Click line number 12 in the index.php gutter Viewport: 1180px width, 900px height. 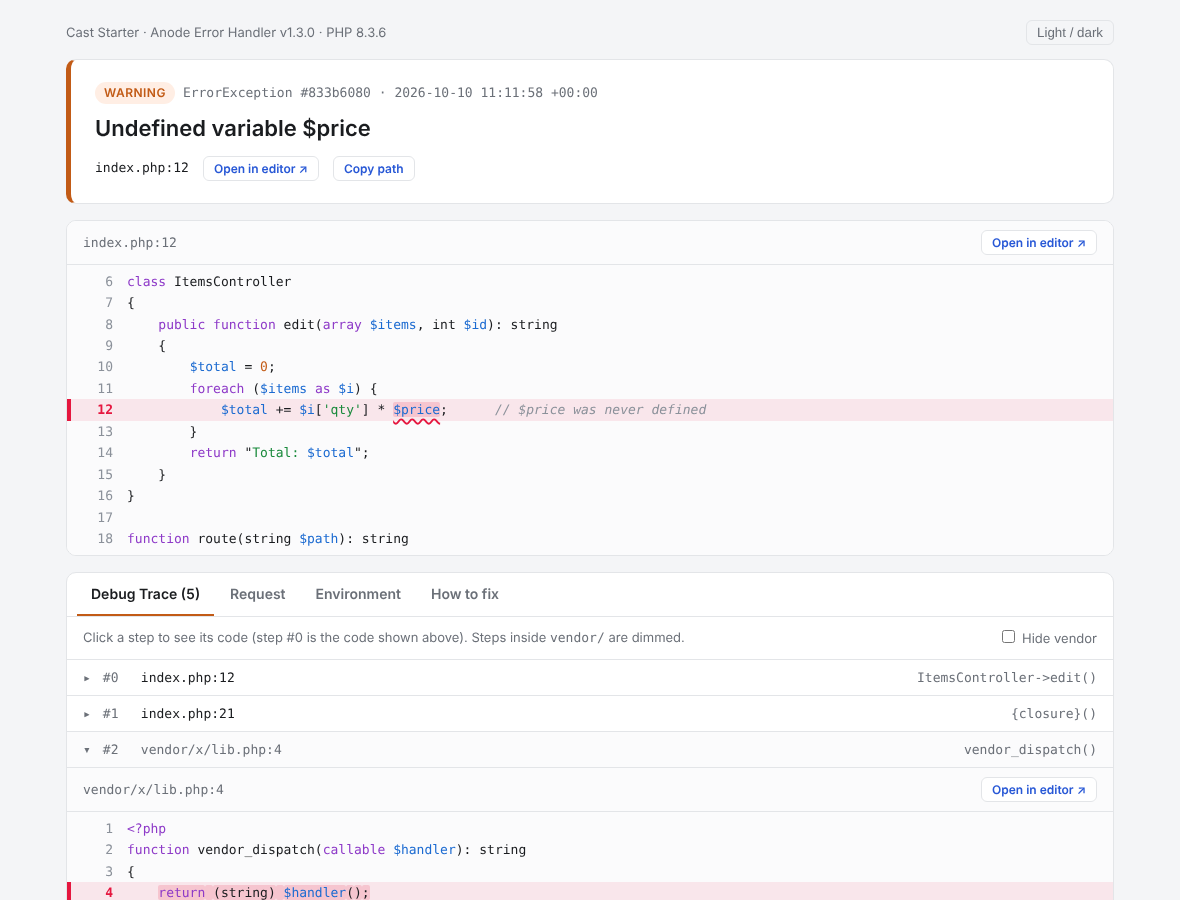point(105,409)
